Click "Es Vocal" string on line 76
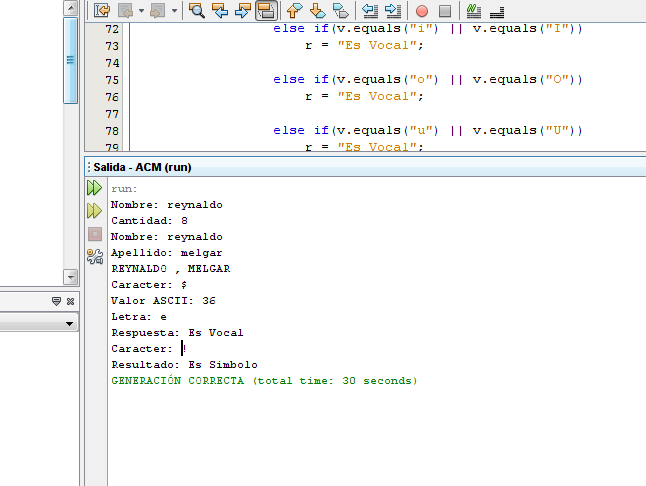The height and width of the screenshot is (486, 646). pyautogui.click(x=379, y=96)
